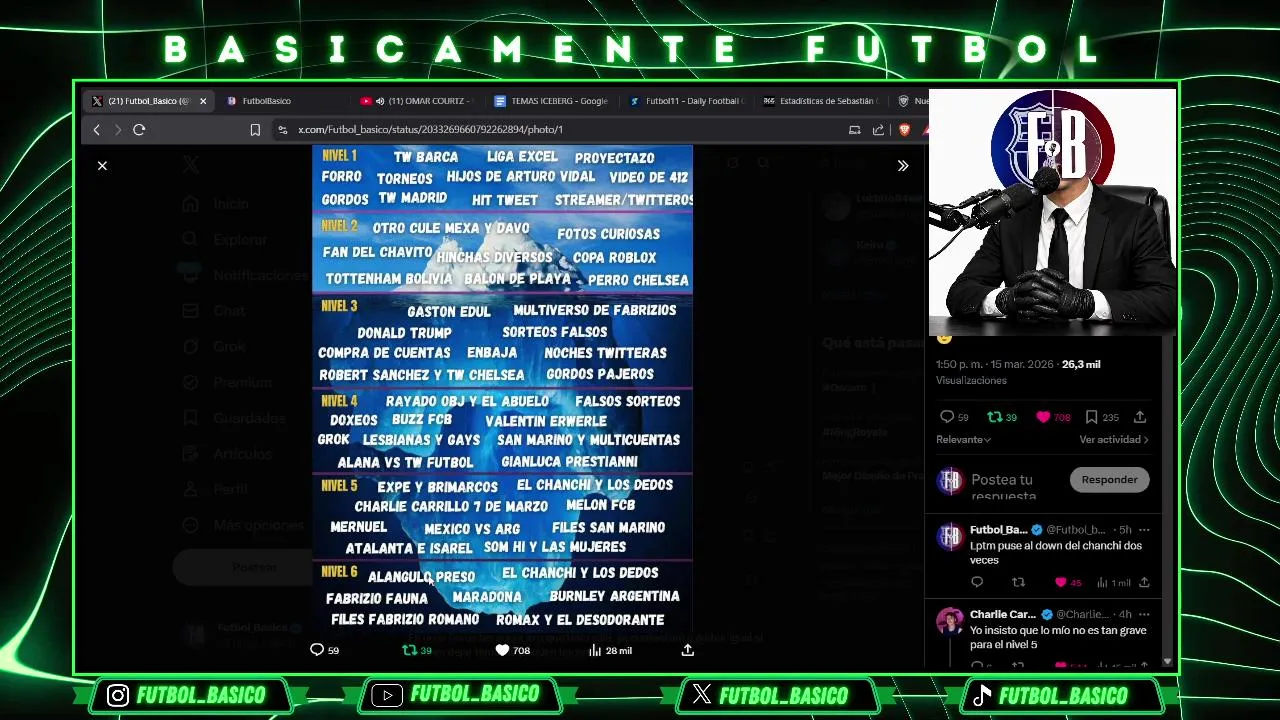Bookmark this page in the address bar
Image resolution: width=1280 pixels, height=720 pixels.
pyautogui.click(x=255, y=130)
